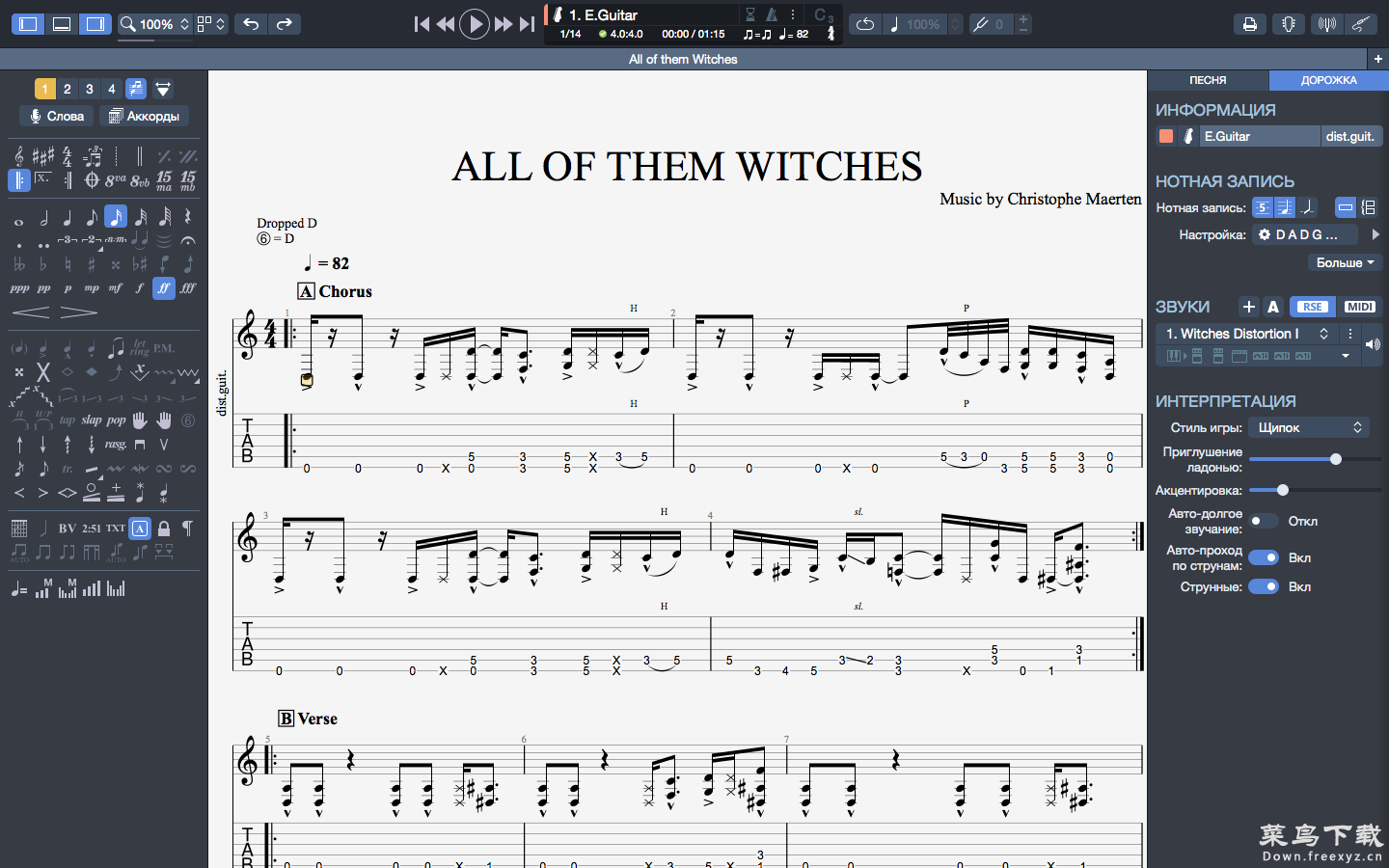This screenshot has width=1389, height=868.
Task: Insert a rest symbol
Action: (x=188, y=217)
